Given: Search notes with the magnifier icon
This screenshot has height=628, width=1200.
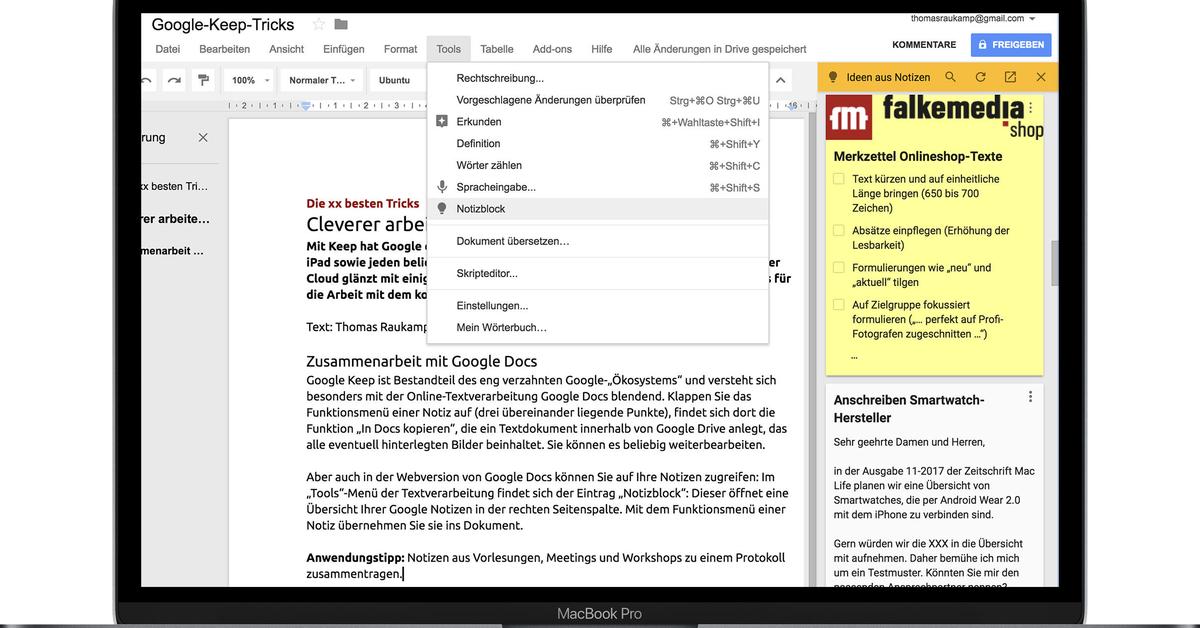Looking at the screenshot, I should [950, 77].
